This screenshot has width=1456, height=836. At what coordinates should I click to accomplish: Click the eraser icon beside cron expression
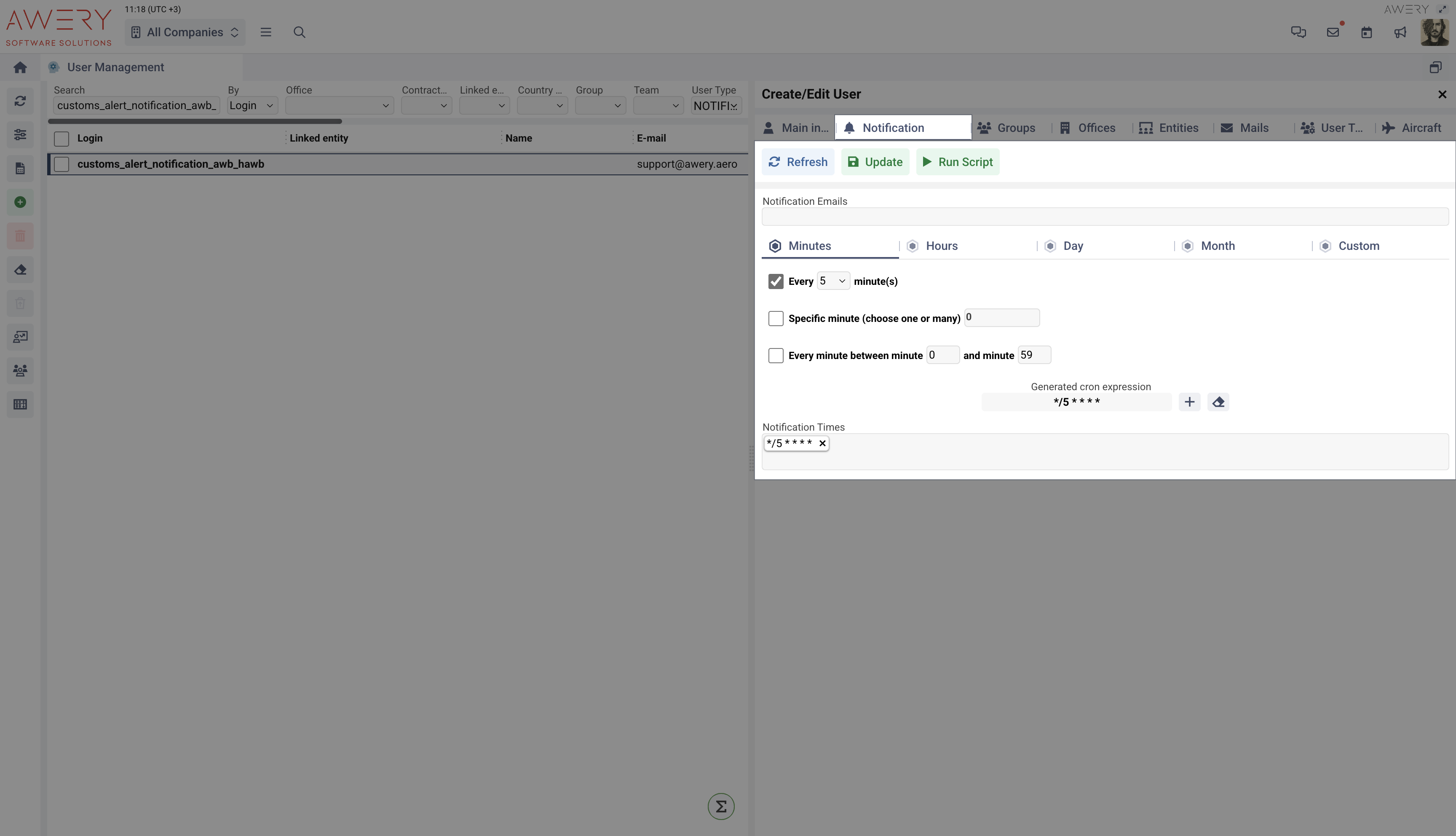tap(1218, 402)
